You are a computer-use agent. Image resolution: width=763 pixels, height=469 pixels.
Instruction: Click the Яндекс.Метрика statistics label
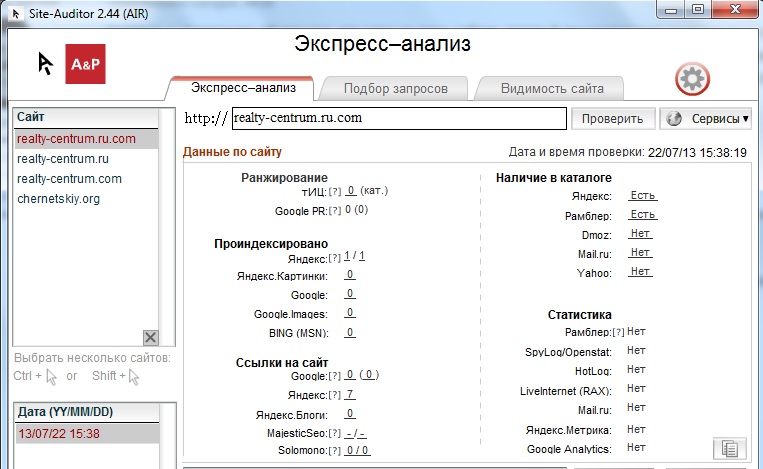(x=568, y=430)
